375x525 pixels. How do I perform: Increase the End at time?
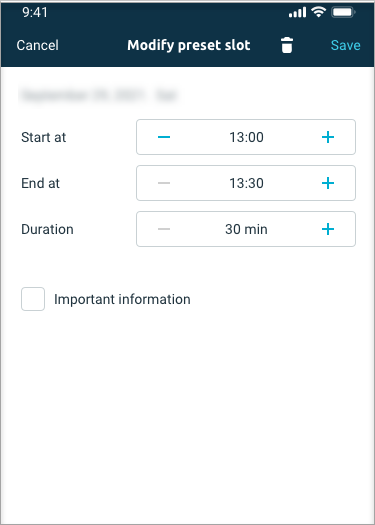tap(328, 183)
